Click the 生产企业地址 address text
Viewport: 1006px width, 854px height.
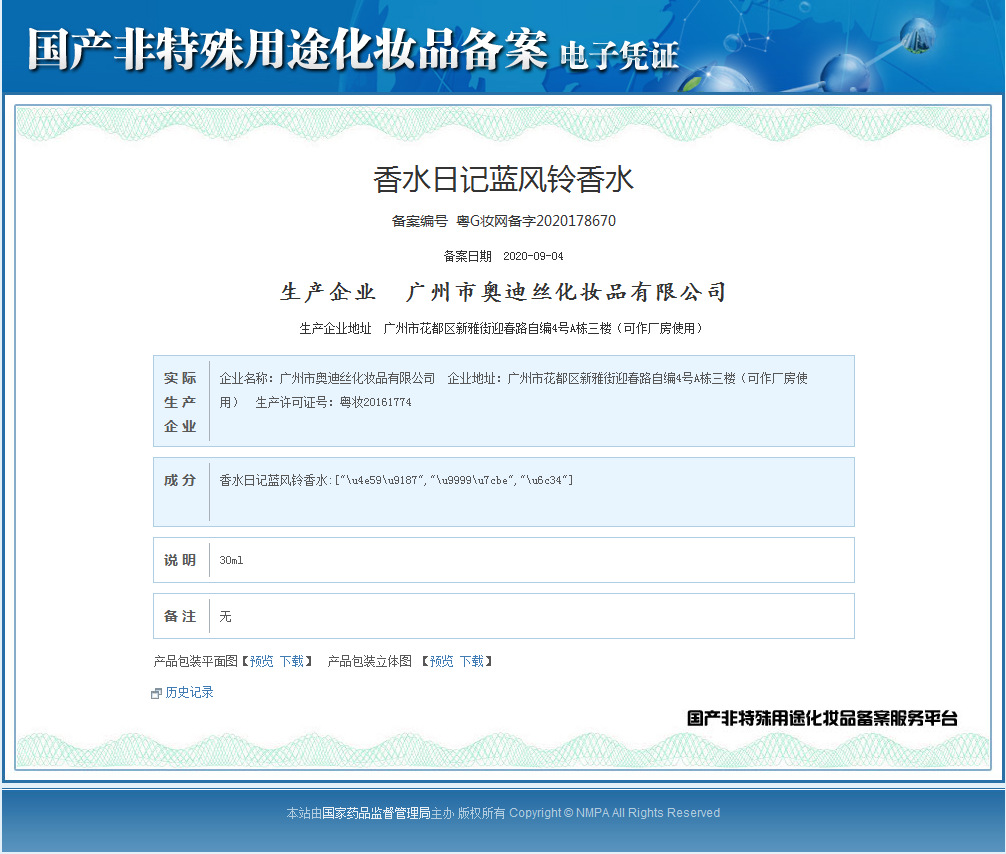click(503, 327)
